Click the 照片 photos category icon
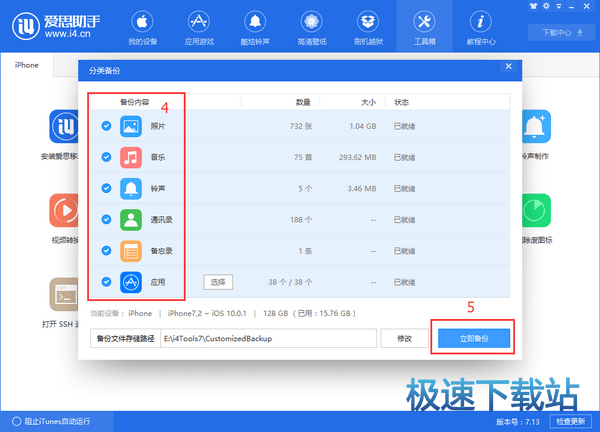The height and width of the screenshot is (432, 600). tap(131, 126)
